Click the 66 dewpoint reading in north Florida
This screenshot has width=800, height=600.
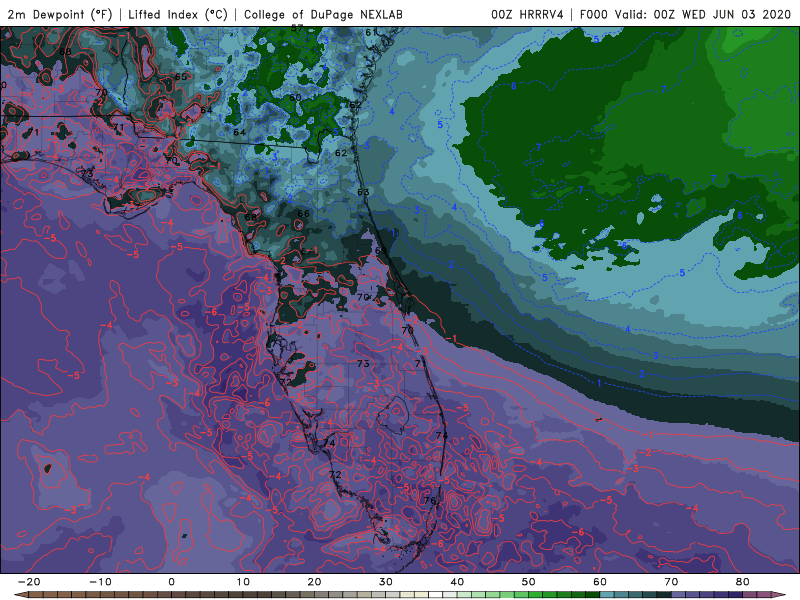[x=304, y=214]
